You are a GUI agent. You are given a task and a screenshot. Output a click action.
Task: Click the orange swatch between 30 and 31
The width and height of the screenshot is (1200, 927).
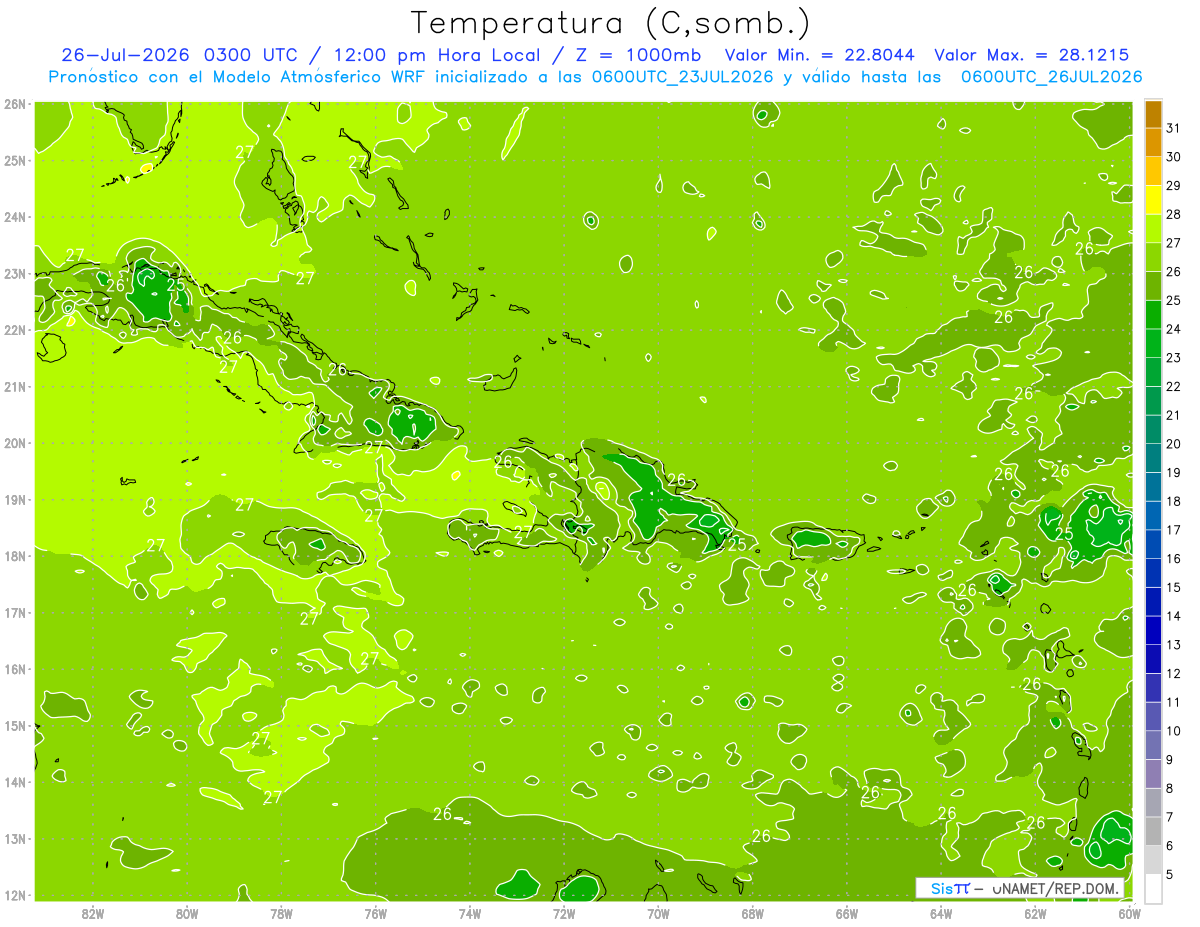tap(1153, 143)
